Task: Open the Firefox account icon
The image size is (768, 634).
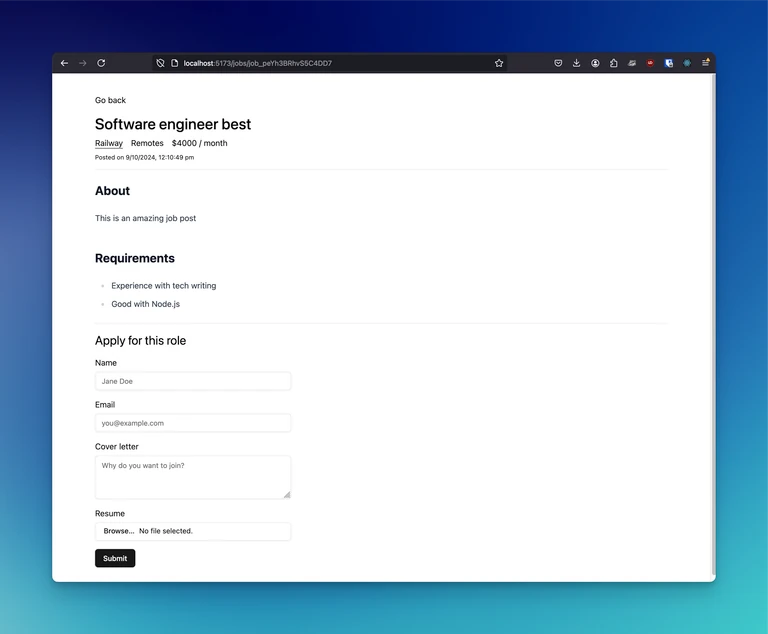Action: tap(595, 63)
